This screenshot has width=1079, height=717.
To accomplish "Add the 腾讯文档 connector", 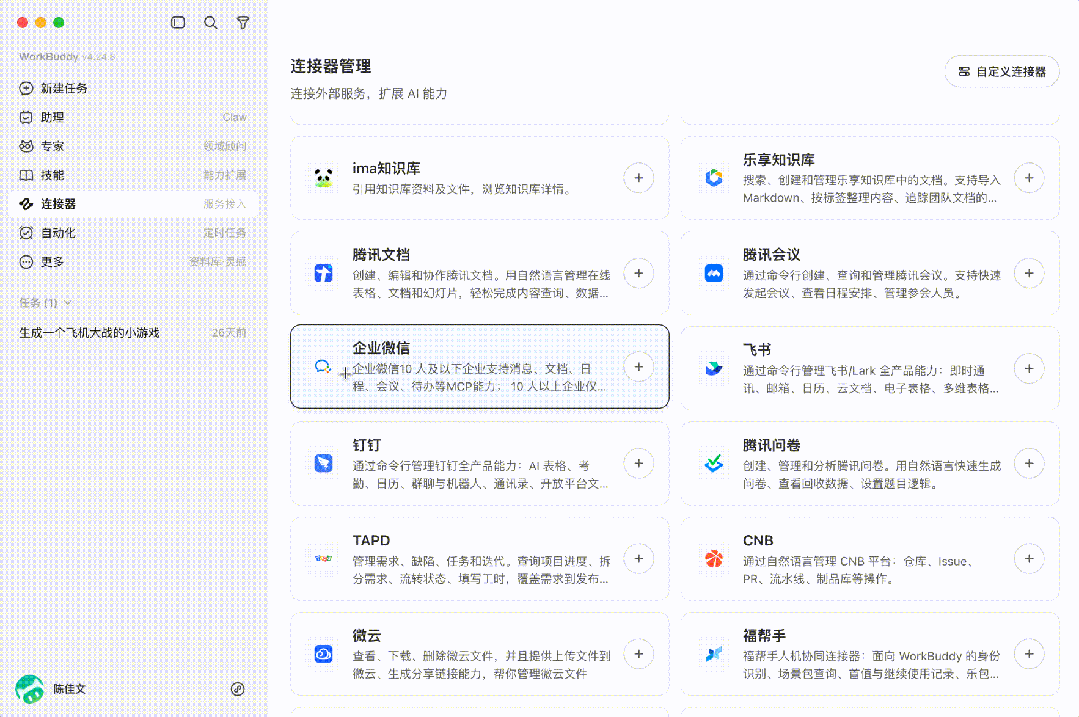I will pos(639,273).
